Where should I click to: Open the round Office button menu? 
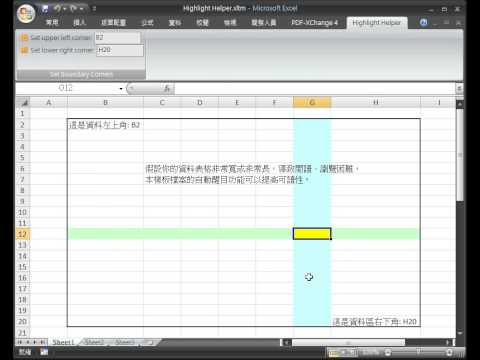click(26, 14)
